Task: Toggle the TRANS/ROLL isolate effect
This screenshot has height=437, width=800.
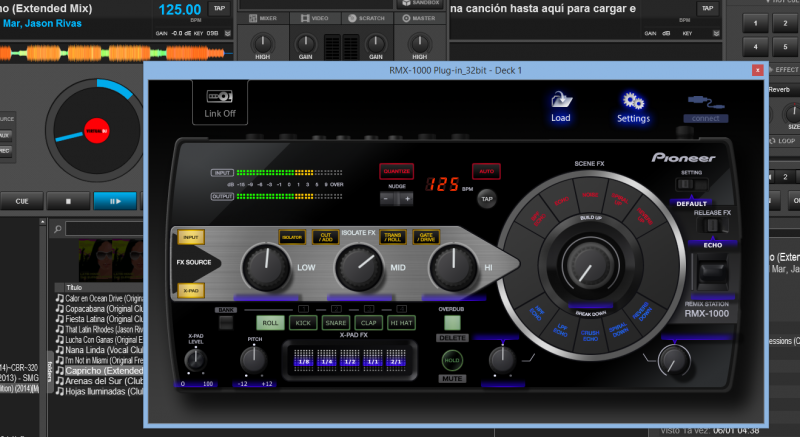Action: [392, 237]
